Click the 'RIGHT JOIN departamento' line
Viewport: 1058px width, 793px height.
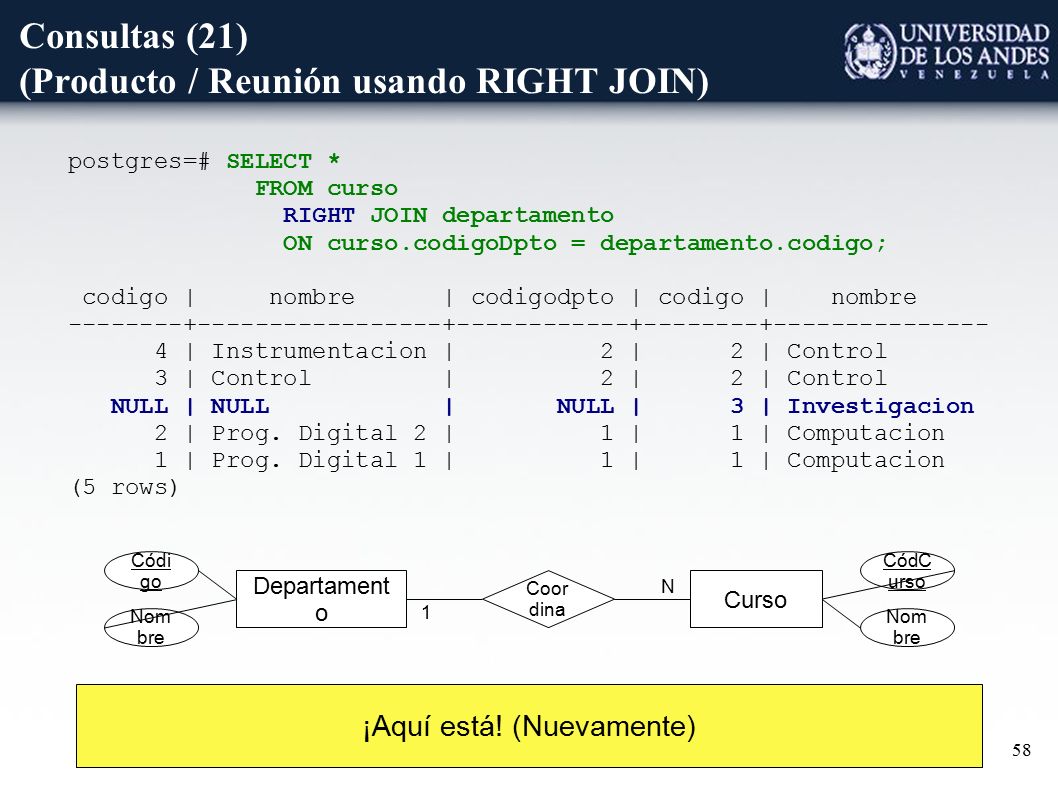(448, 215)
